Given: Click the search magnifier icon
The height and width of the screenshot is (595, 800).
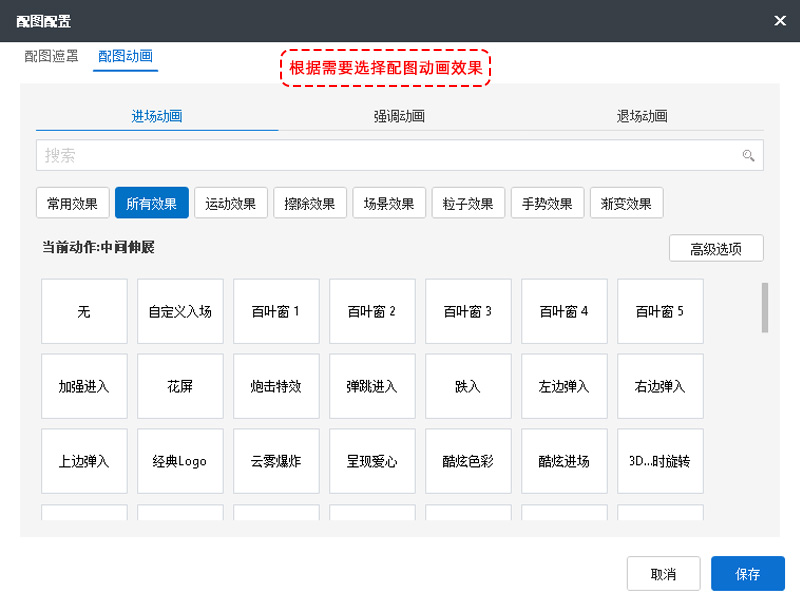Looking at the screenshot, I should click(x=747, y=156).
